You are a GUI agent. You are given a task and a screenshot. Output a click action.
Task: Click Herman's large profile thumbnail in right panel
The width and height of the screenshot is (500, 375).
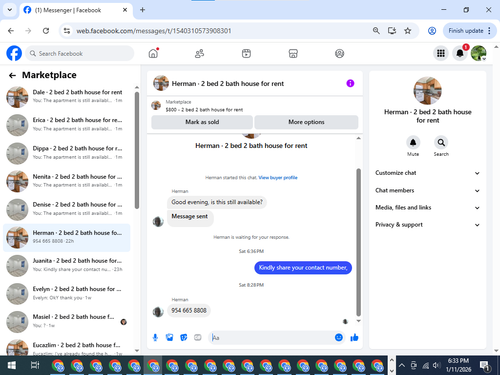click(x=428, y=91)
